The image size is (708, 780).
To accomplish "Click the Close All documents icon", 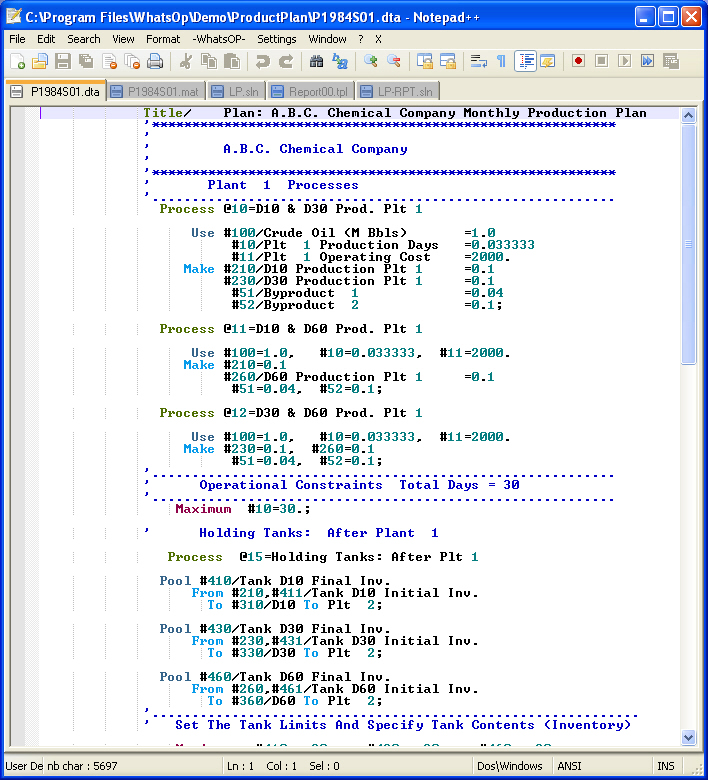I will 132,62.
